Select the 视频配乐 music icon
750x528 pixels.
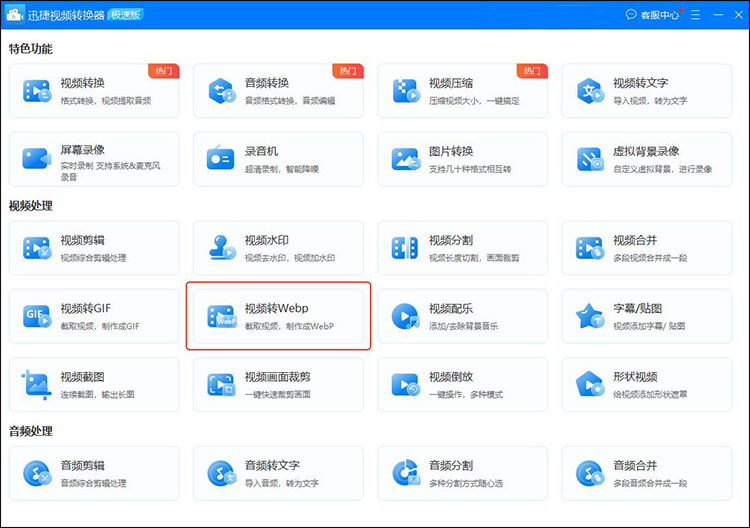tap(406, 316)
